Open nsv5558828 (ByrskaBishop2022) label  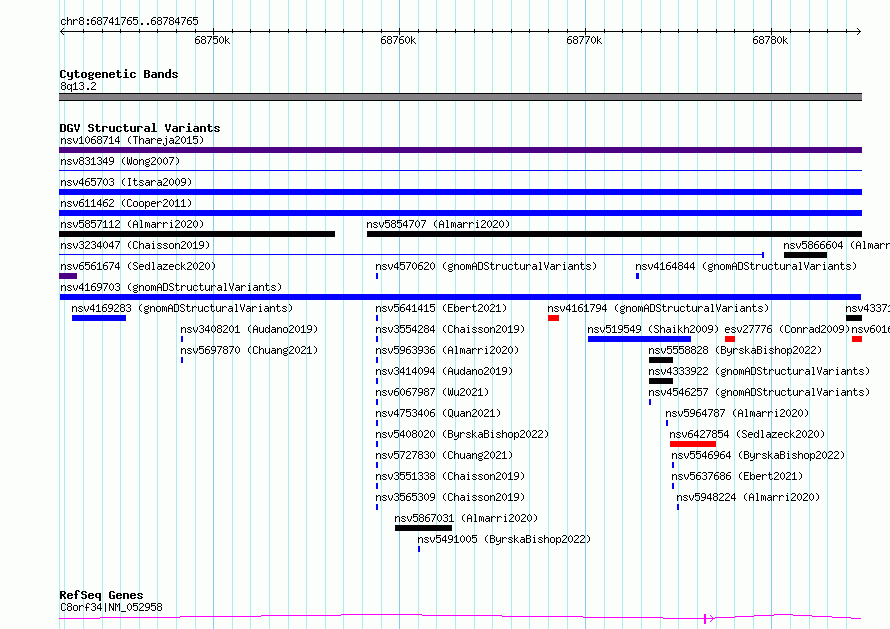tap(735, 350)
